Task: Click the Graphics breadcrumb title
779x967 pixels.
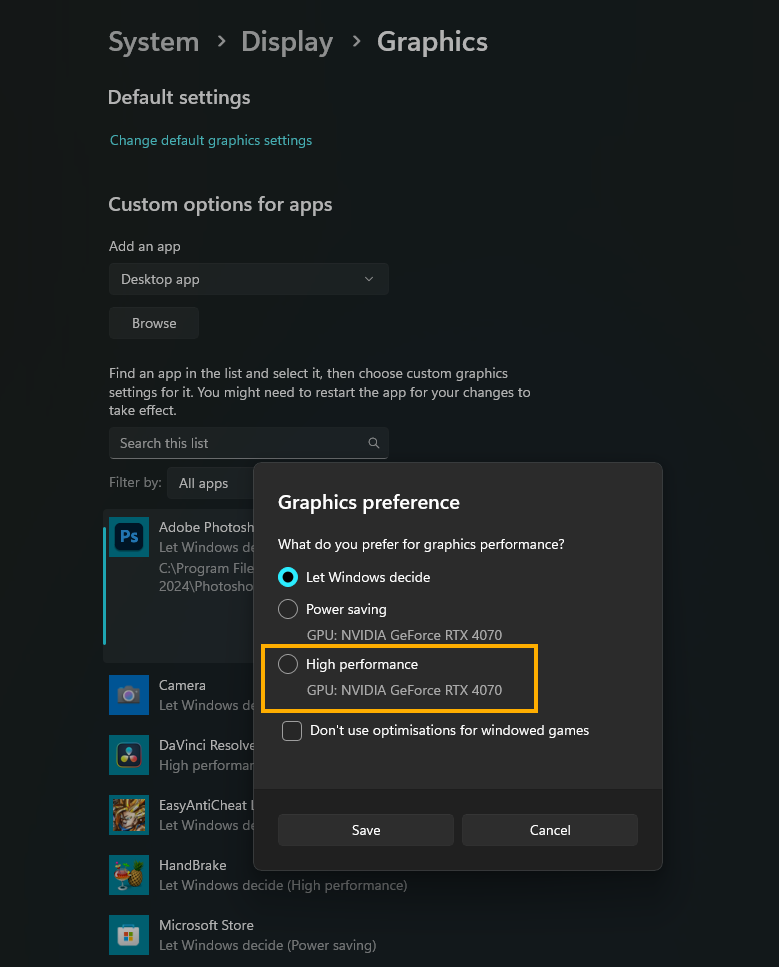Action: click(x=432, y=42)
